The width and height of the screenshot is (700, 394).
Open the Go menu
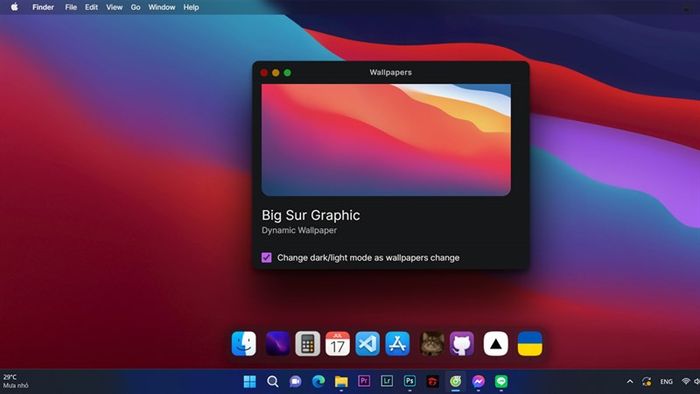(x=135, y=7)
